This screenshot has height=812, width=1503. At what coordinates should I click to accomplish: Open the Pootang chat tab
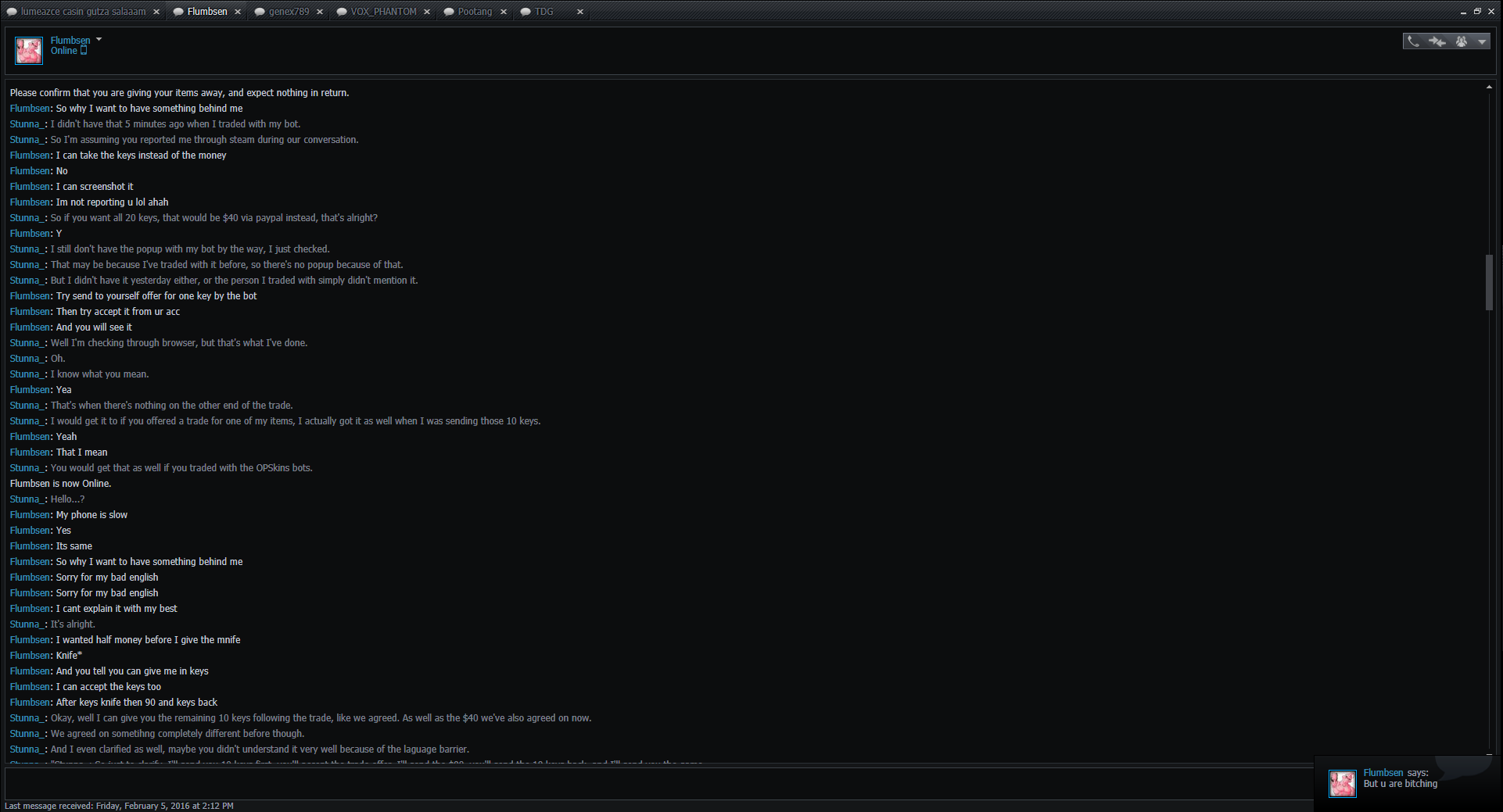pyautogui.click(x=475, y=12)
